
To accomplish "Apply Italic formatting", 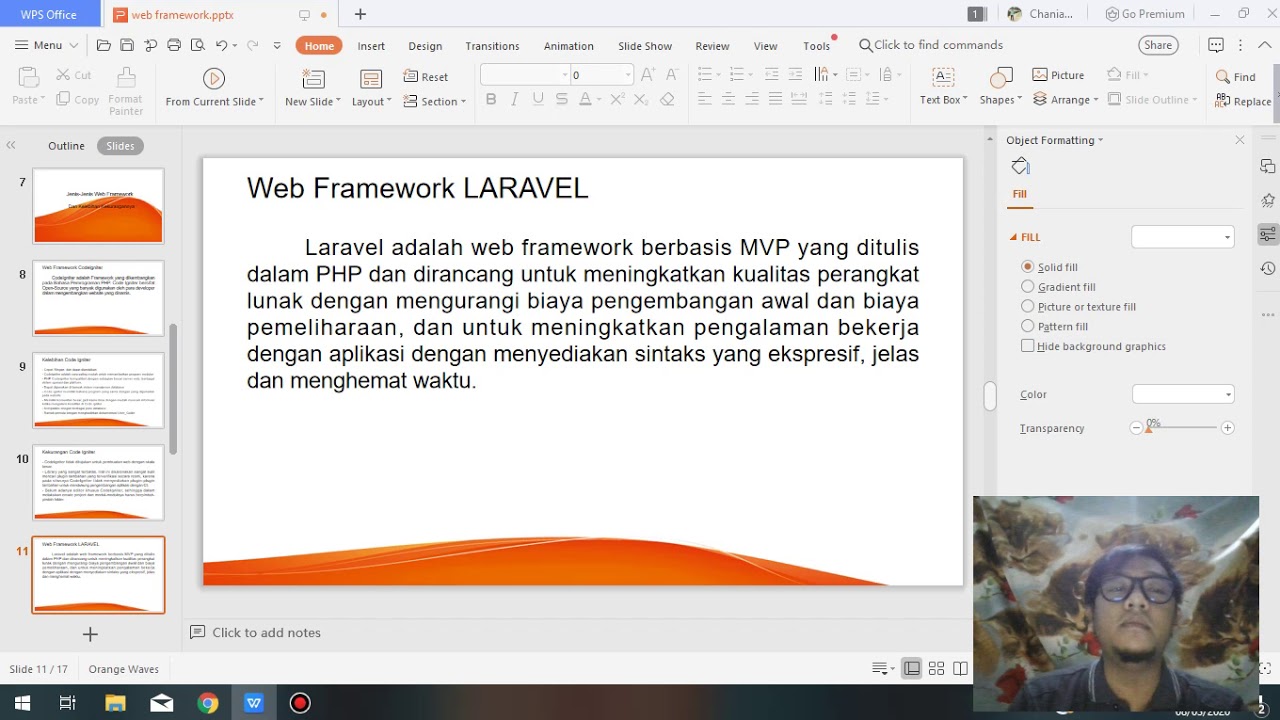I will [x=514, y=99].
